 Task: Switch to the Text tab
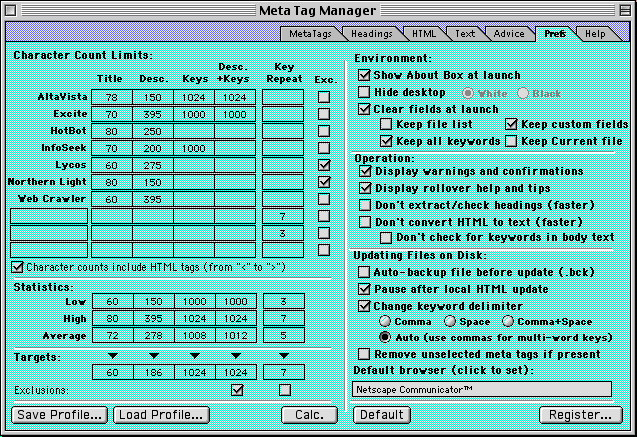tap(465, 34)
